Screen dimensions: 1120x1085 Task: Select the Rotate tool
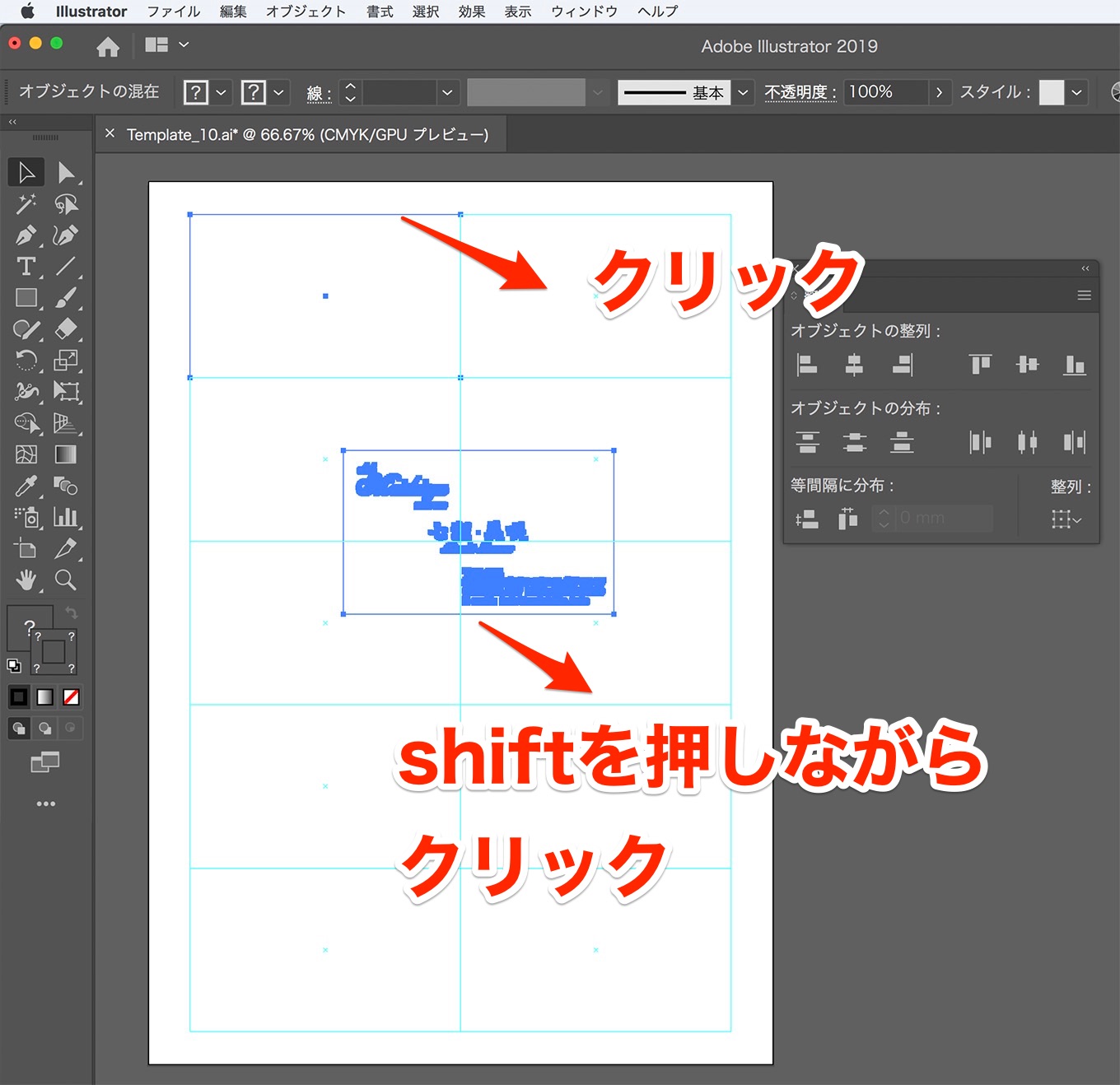coord(26,361)
